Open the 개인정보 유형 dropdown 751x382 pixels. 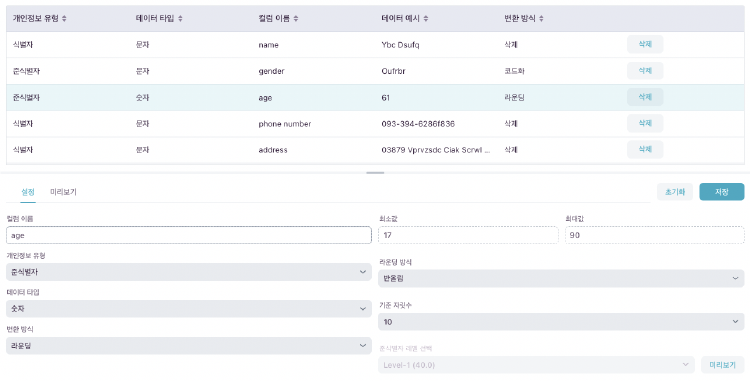coord(189,272)
